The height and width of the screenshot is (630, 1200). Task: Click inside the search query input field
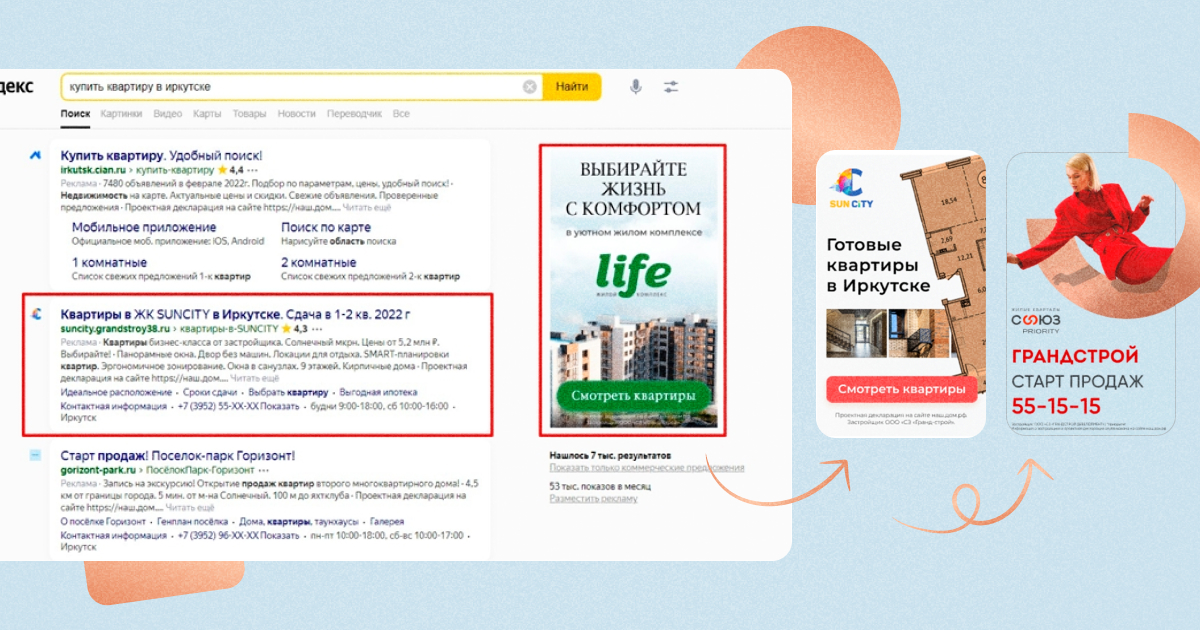coord(290,87)
